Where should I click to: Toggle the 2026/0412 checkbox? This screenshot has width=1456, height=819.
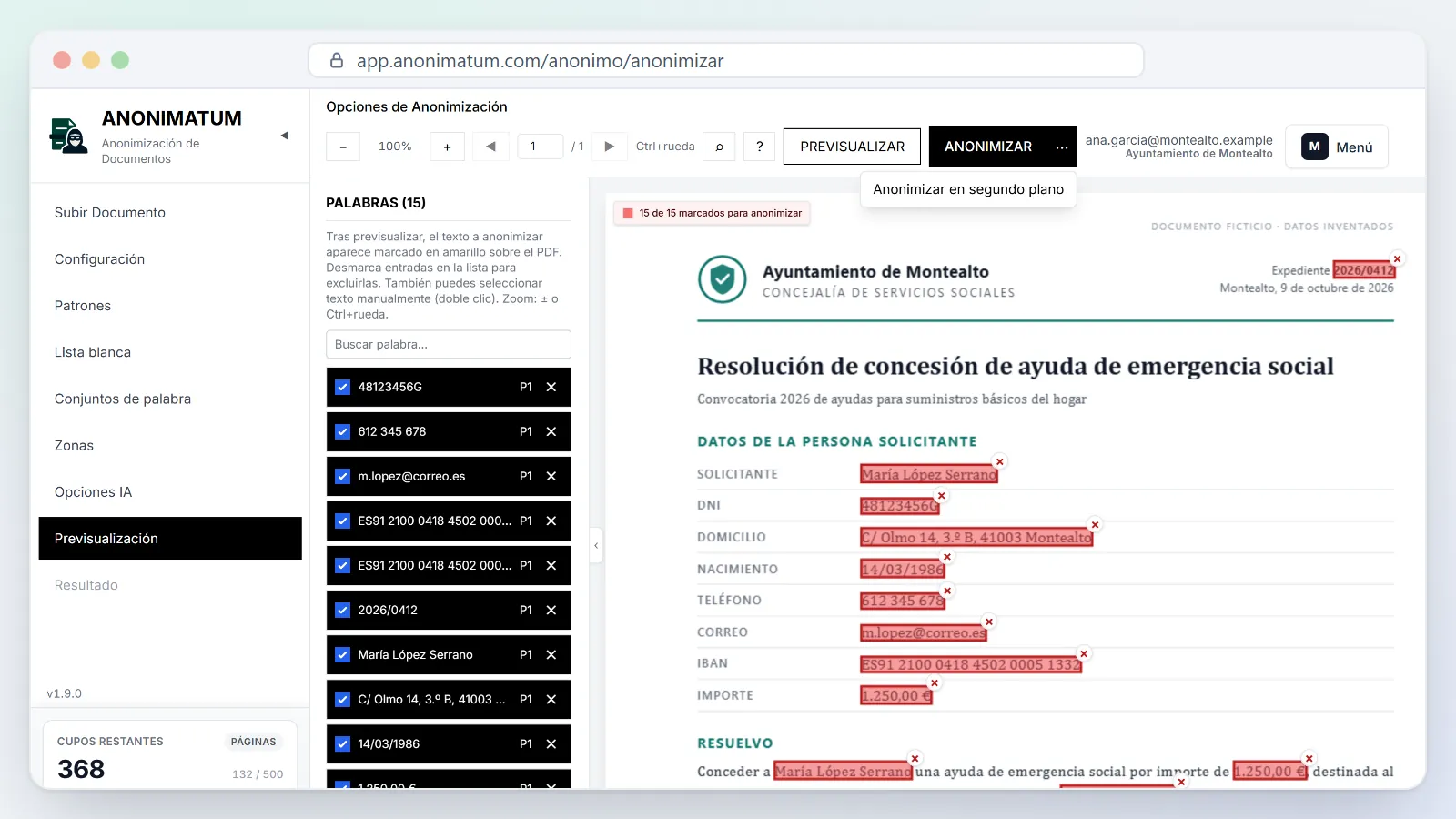[343, 610]
